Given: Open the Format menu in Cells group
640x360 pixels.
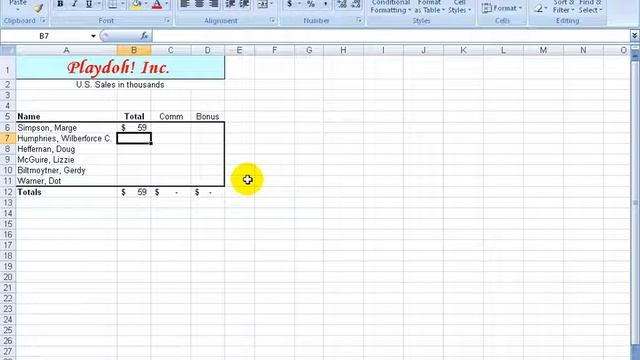Looking at the screenshot, I should 501,8.
